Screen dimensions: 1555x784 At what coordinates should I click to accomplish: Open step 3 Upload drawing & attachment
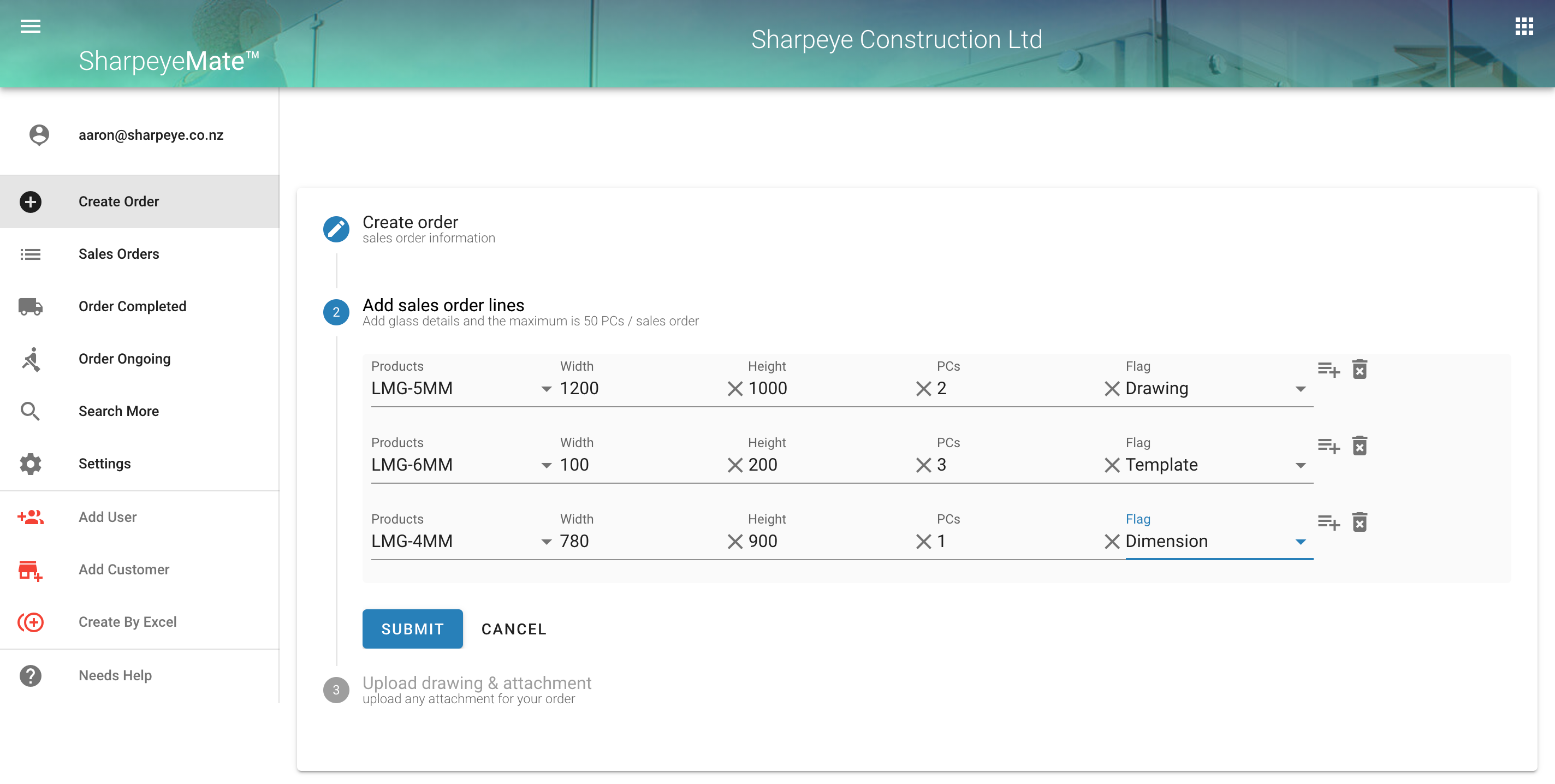click(x=476, y=683)
